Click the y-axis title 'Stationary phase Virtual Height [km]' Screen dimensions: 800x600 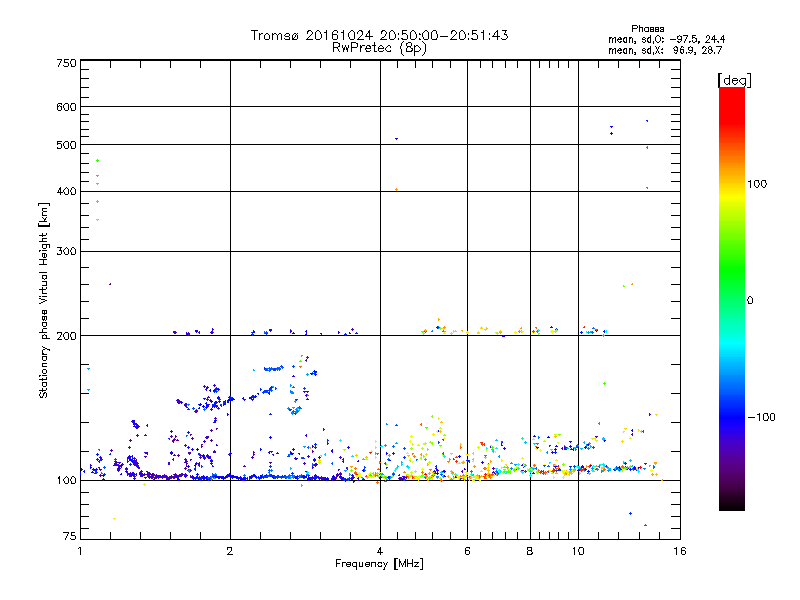click(43, 300)
